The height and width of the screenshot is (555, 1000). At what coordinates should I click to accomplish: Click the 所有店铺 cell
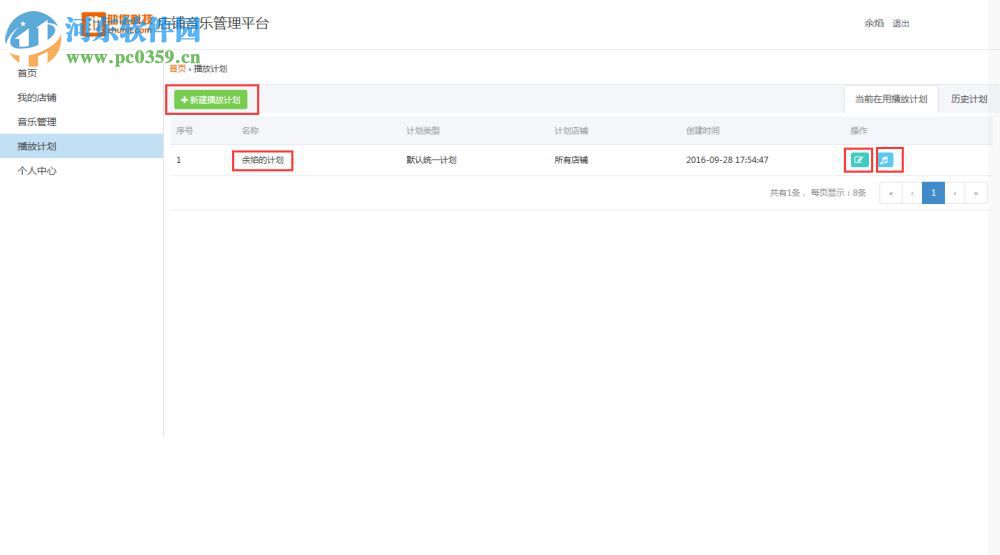[x=571, y=160]
